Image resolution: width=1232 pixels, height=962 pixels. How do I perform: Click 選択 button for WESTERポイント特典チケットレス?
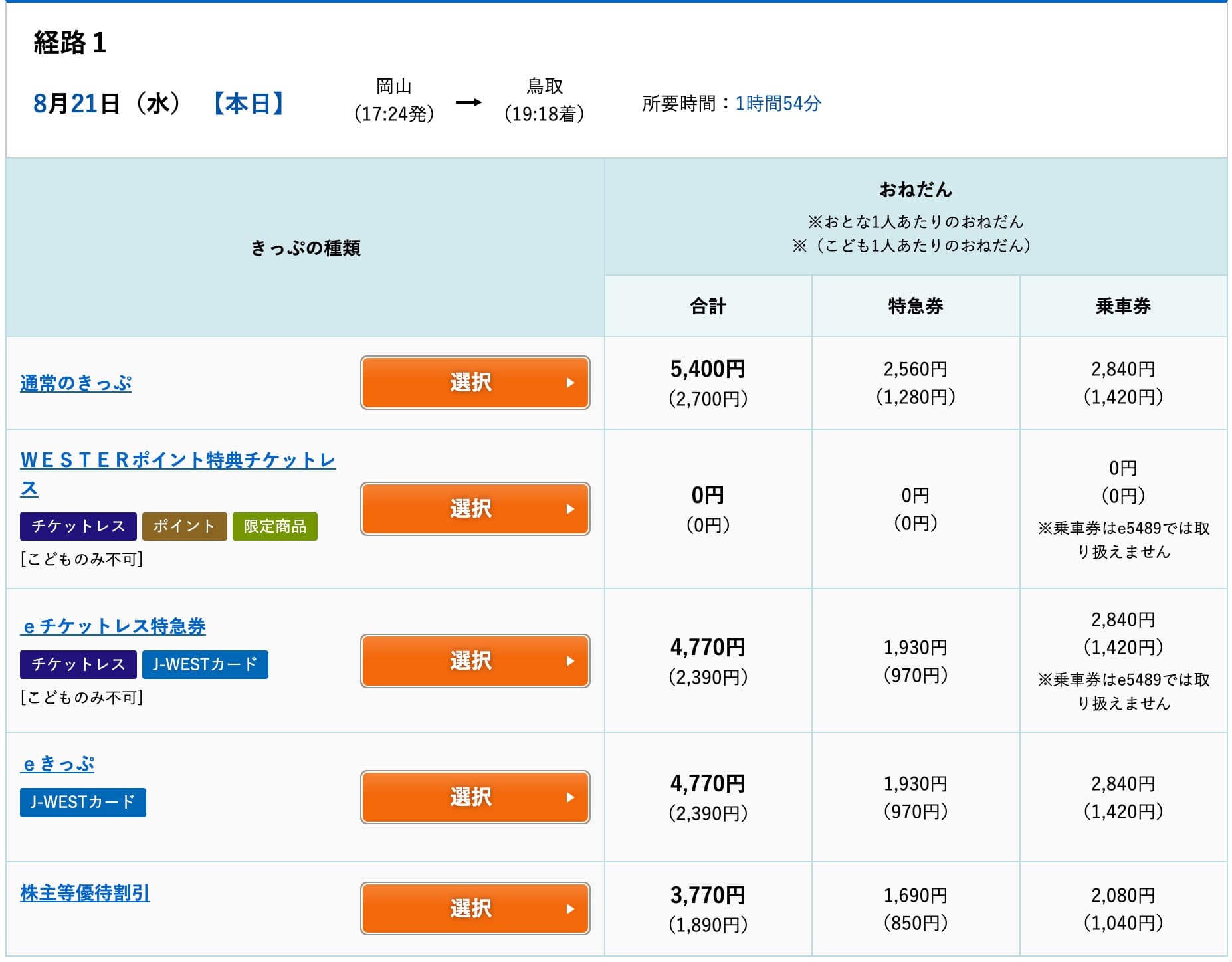click(x=475, y=509)
